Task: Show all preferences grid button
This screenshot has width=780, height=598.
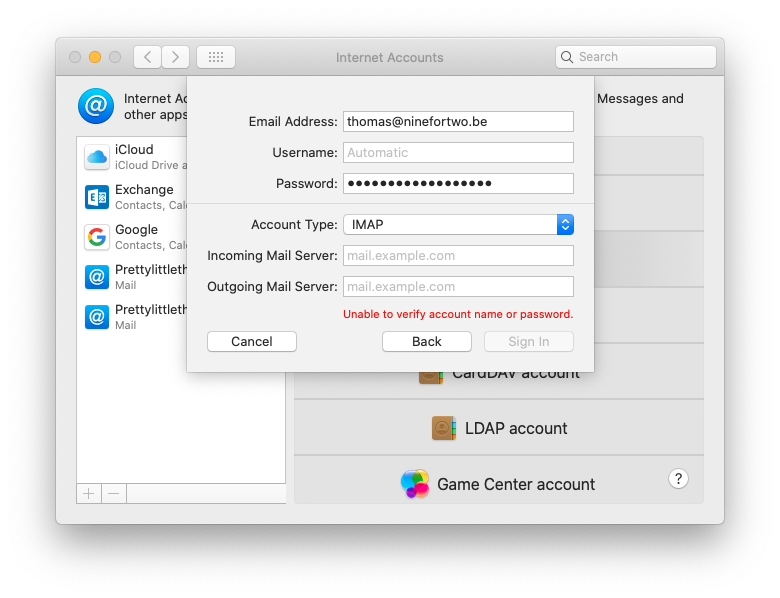Action: [216, 57]
